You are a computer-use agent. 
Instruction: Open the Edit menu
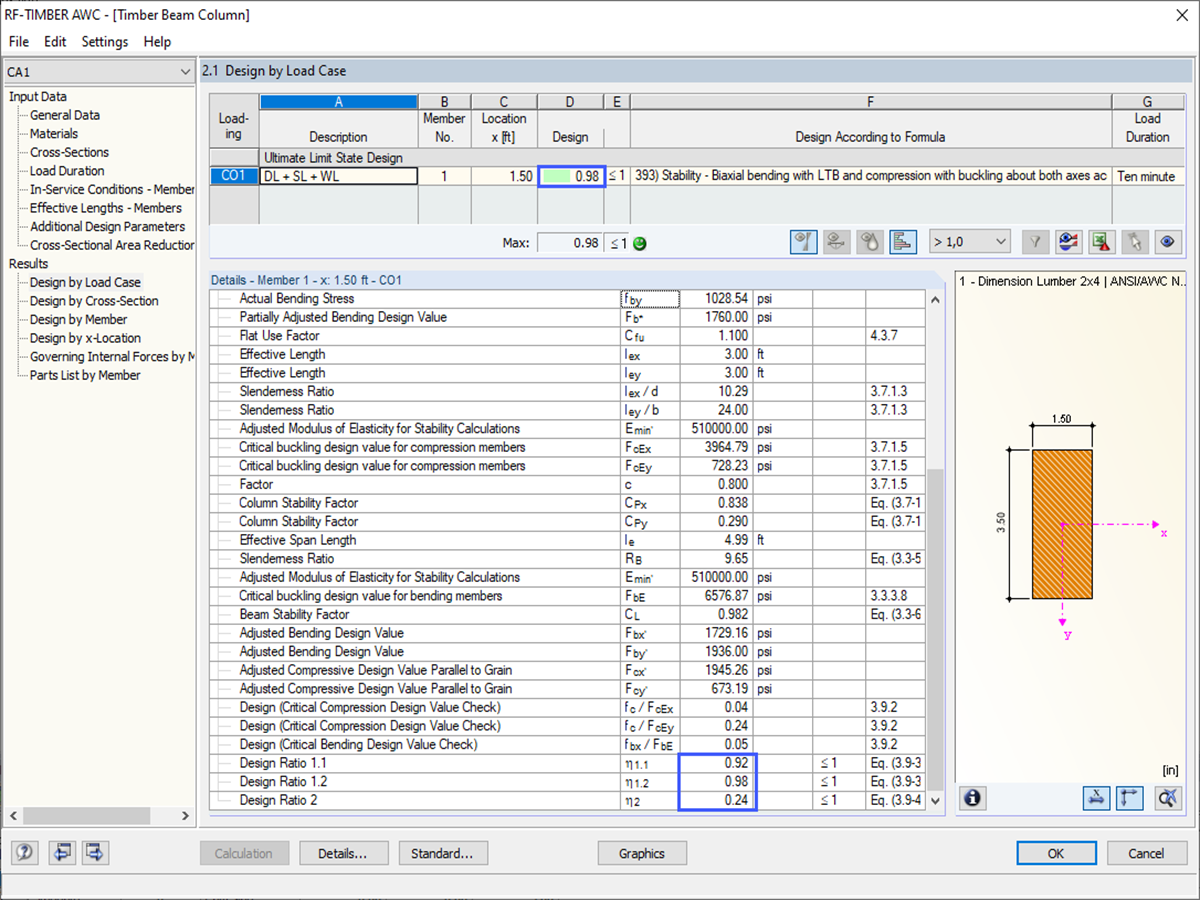[x=55, y=42]
